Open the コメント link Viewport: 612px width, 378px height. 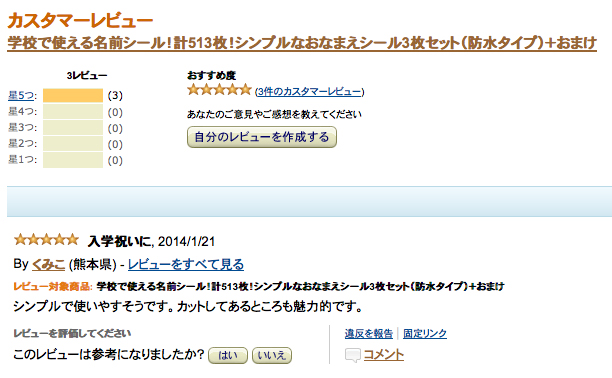[x=384, y=355]
